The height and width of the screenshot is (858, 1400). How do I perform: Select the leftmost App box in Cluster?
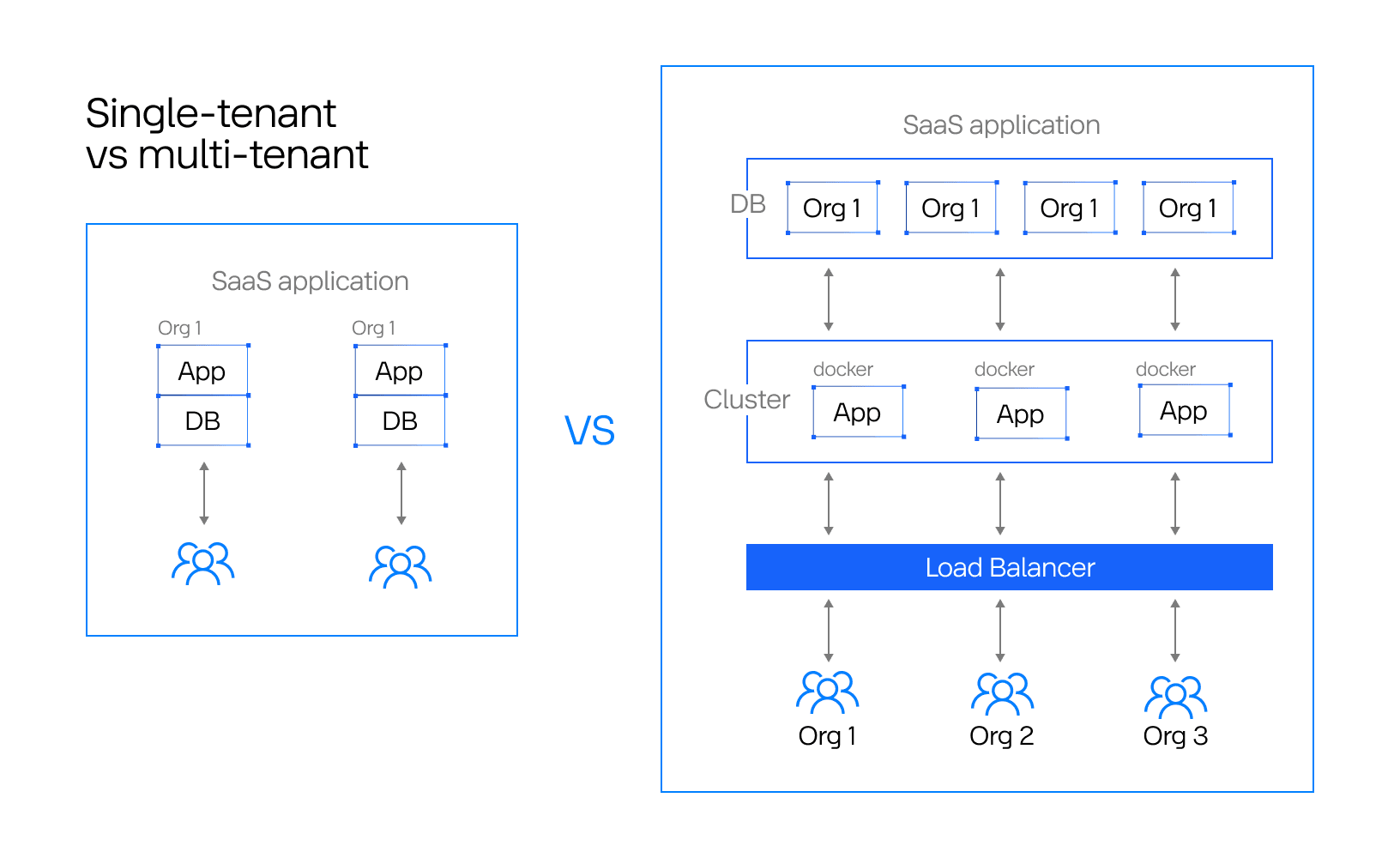point(858,412)
